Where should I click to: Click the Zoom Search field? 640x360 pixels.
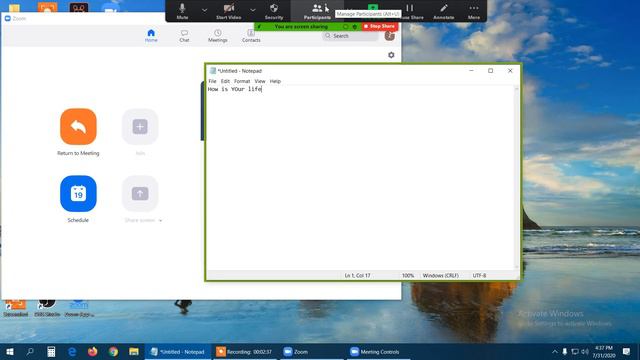click(x=350, y=36)
